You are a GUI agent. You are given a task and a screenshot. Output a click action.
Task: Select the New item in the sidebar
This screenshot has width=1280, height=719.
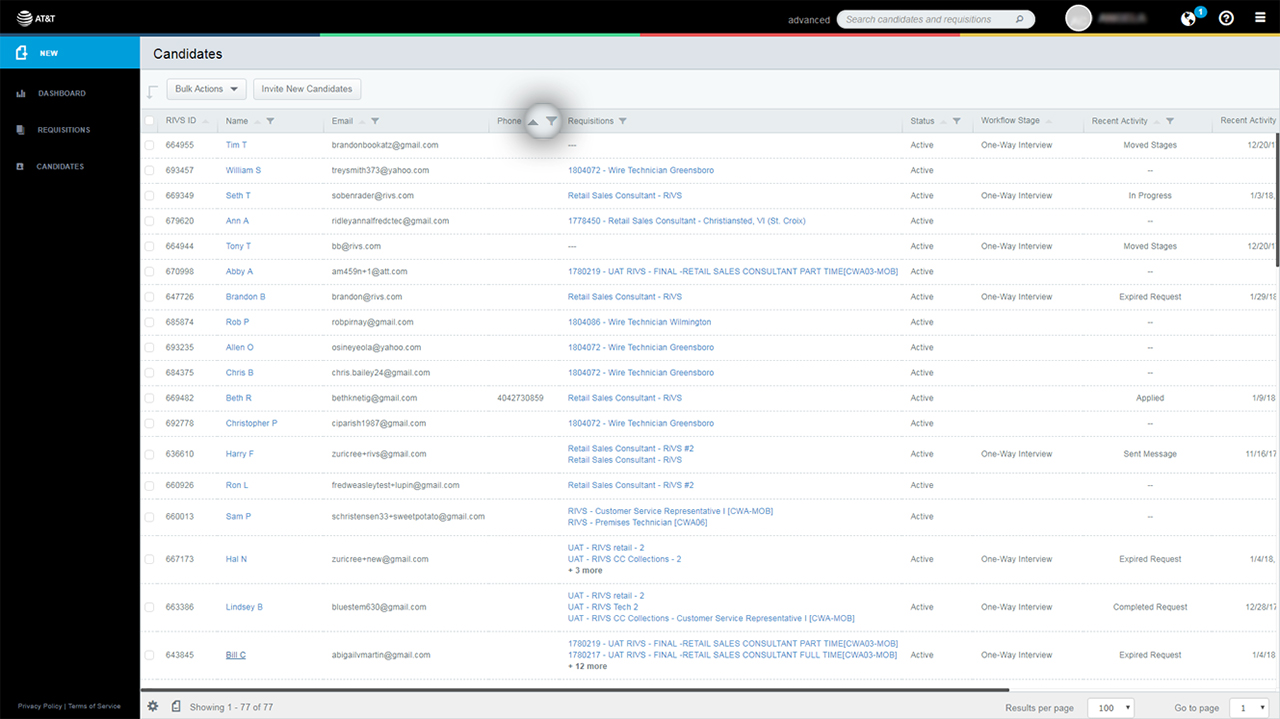click(70, 53)
